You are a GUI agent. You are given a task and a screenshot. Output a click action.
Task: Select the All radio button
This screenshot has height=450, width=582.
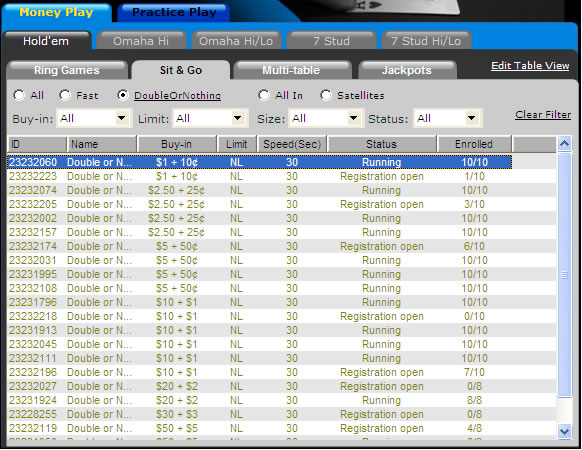pos(19,95)
